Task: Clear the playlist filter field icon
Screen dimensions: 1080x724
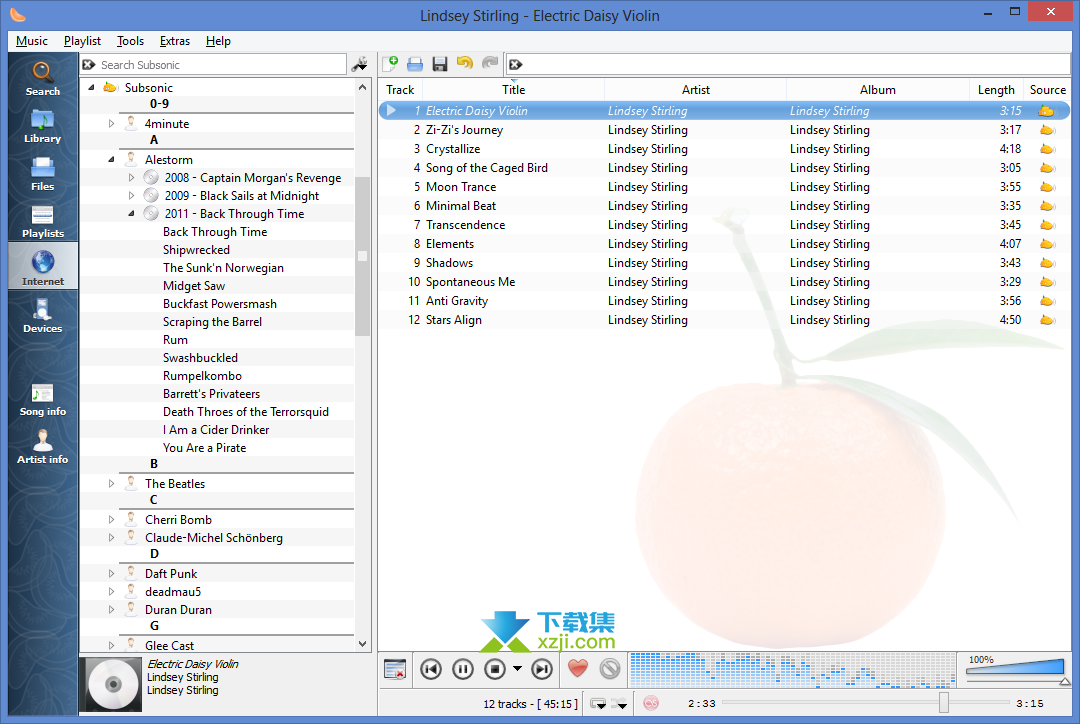Action: click(x=516, y=65)
